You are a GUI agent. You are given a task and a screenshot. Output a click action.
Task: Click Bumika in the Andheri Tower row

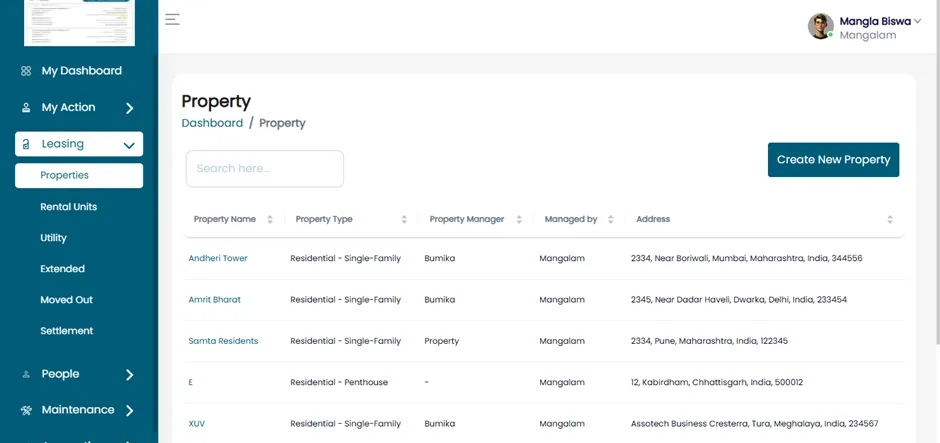pos(439,258)
